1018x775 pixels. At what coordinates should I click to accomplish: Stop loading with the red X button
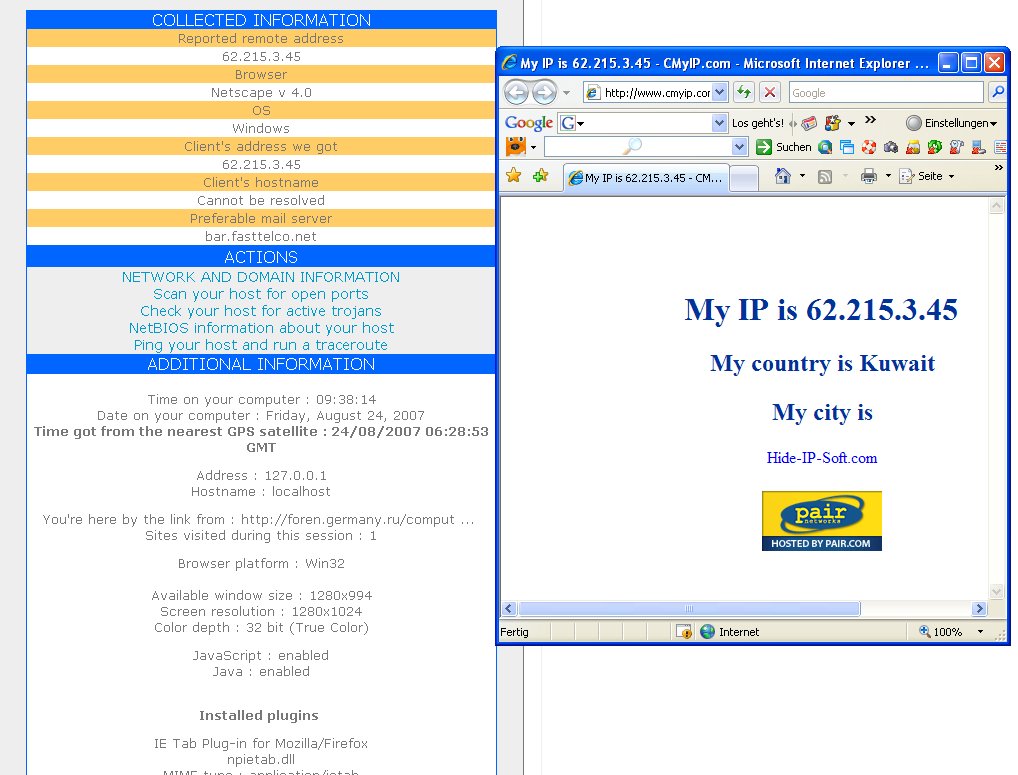(769, 93)
